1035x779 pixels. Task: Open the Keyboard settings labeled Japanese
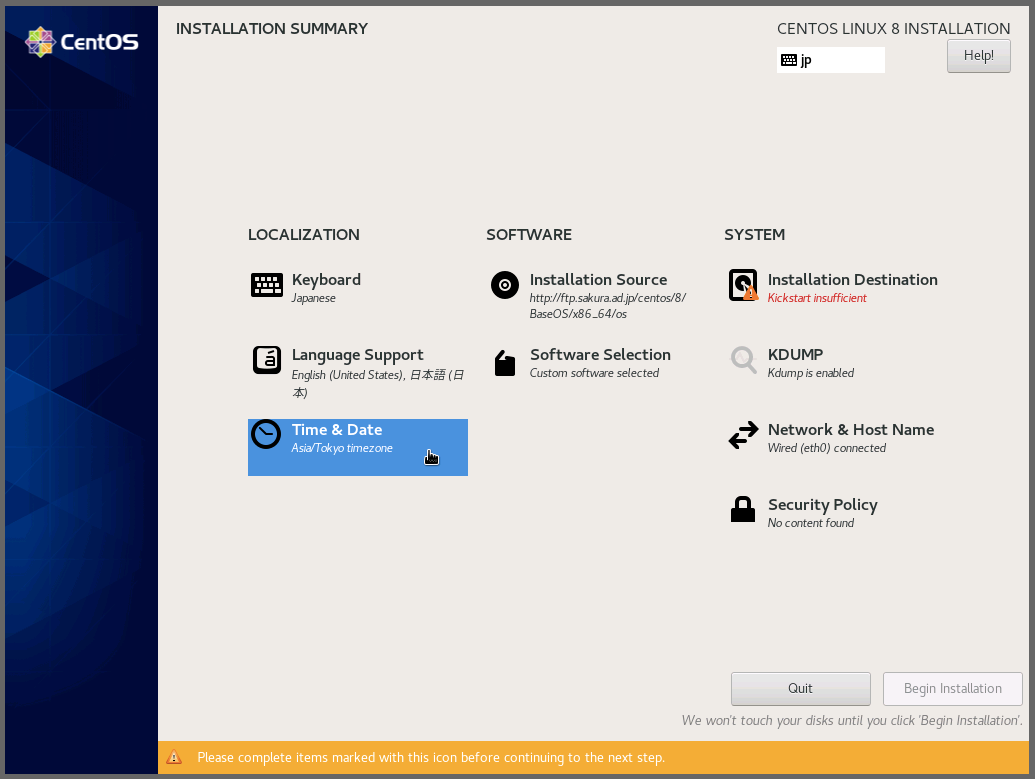[x=326, y=280]
